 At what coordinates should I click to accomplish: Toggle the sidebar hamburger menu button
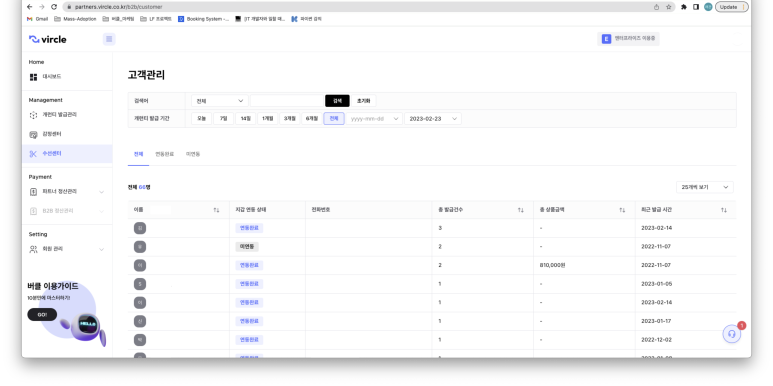[109, 39]
